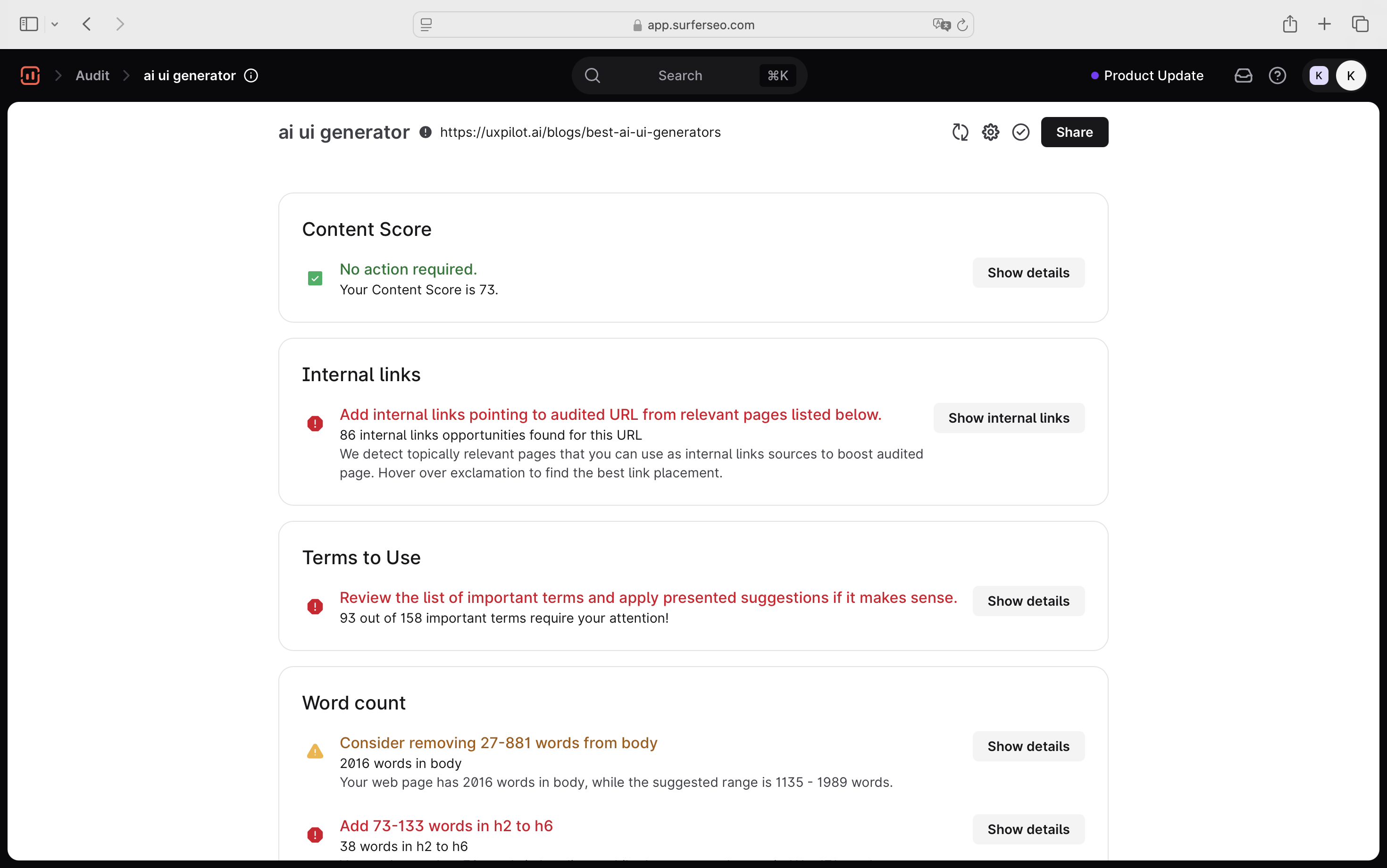Open the audited uxpilot.ai URL link

coord(580,132)
